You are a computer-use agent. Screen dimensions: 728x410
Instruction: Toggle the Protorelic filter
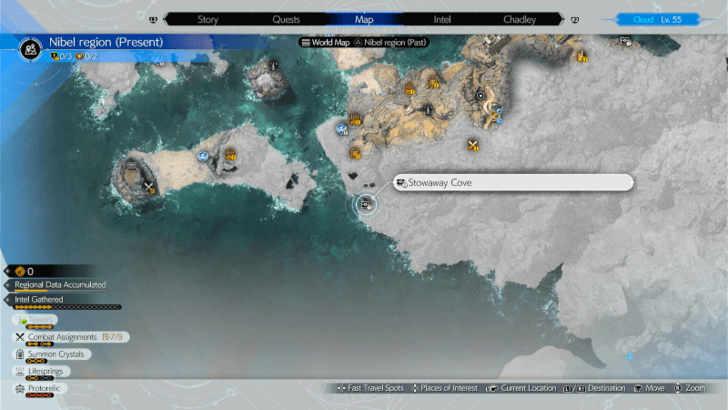(x=41, y=388)
